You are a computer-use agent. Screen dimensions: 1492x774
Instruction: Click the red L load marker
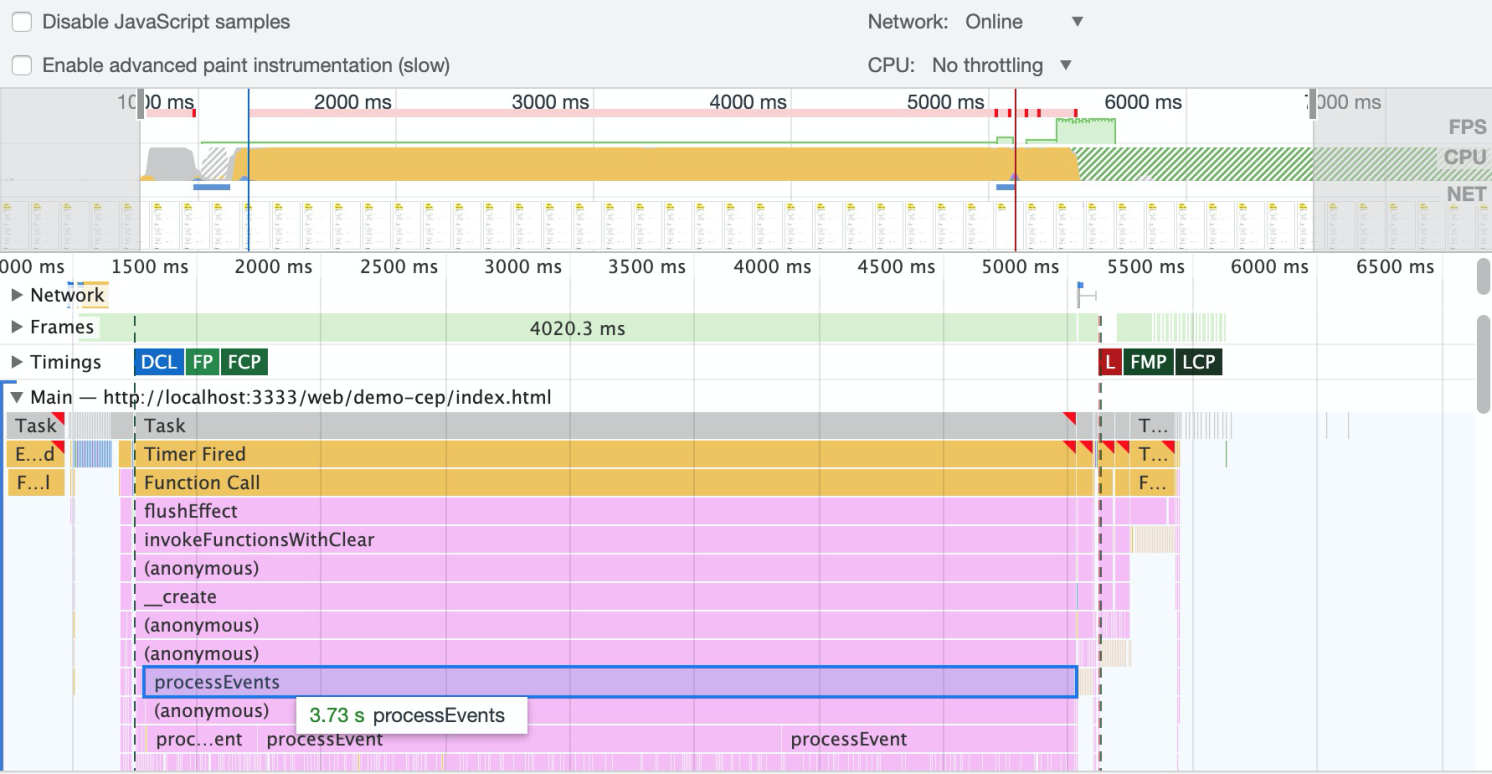coord(1109,362)
